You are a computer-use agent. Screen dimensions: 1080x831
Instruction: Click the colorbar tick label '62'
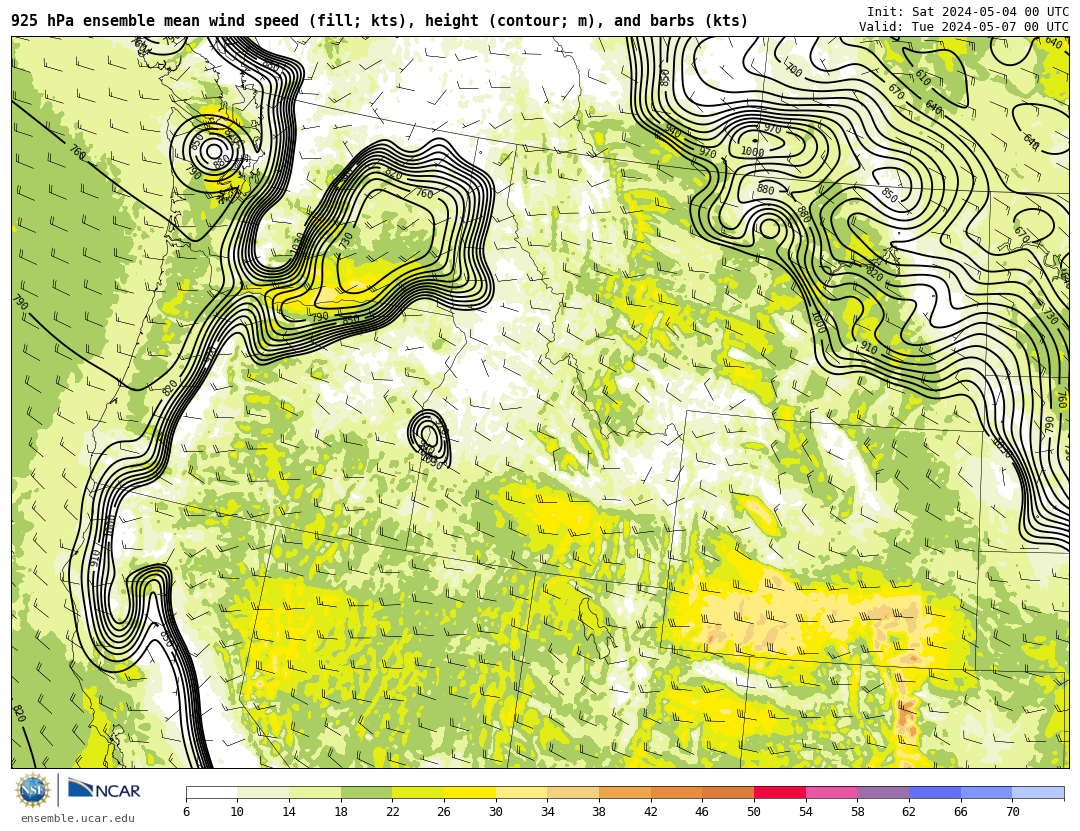908,812
